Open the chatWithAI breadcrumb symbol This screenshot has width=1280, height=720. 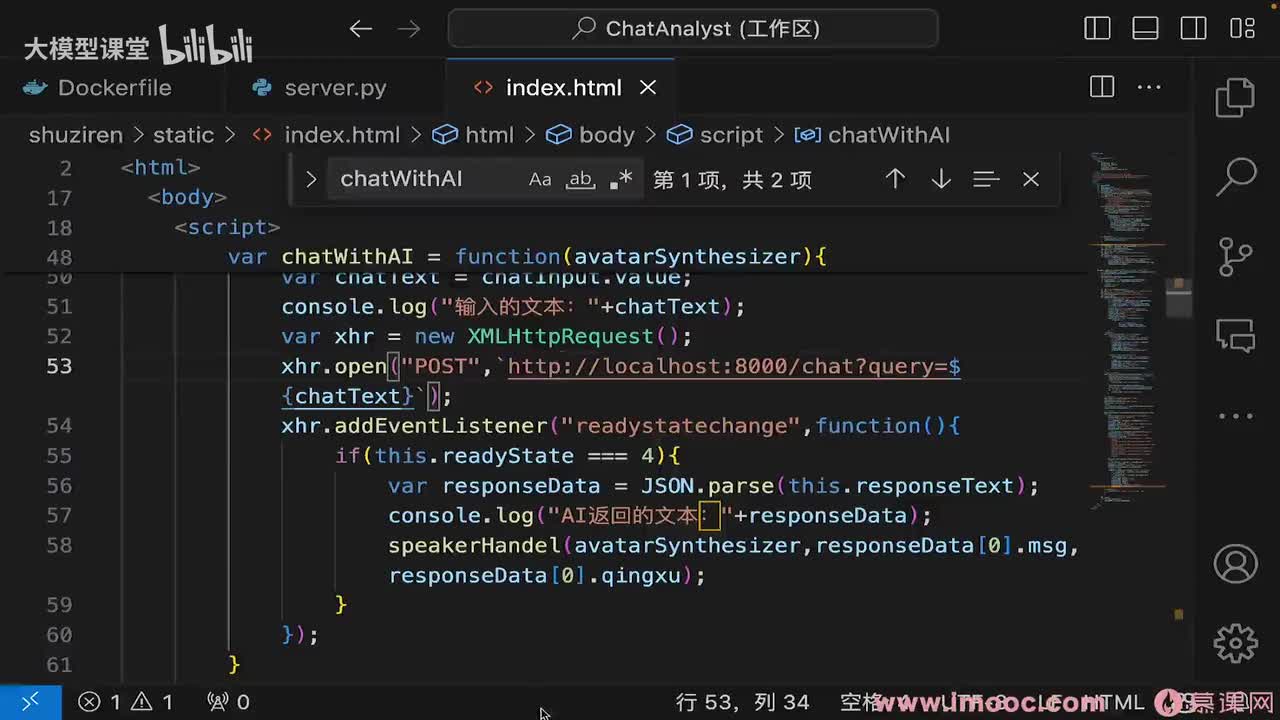[872, 135]
